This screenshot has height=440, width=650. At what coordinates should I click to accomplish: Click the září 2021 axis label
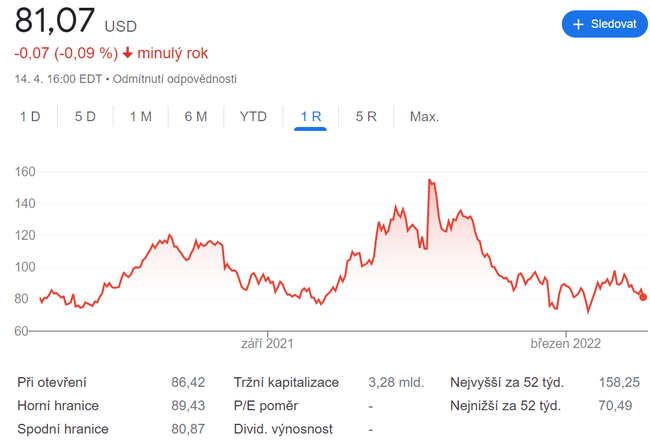pyautogui.click(x=268, y=344)
